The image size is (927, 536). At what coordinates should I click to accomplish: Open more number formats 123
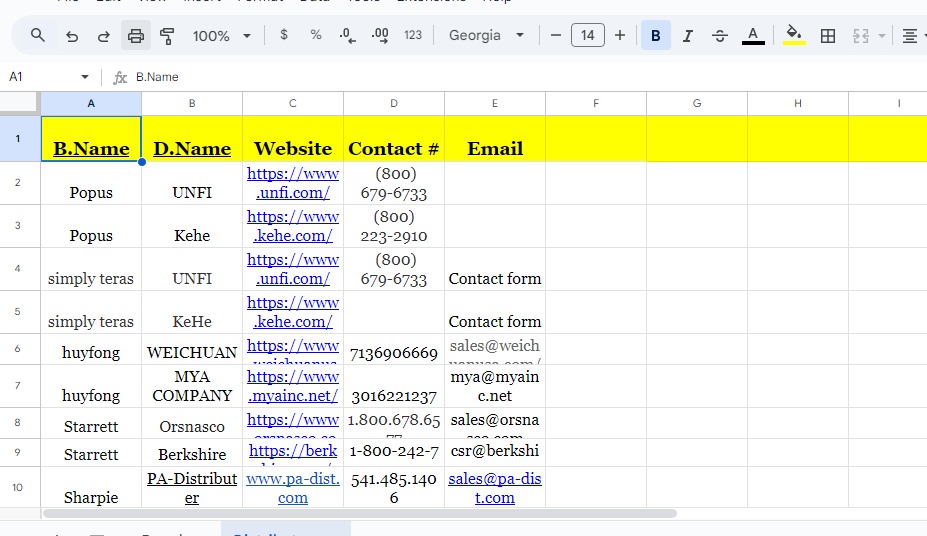413,35
